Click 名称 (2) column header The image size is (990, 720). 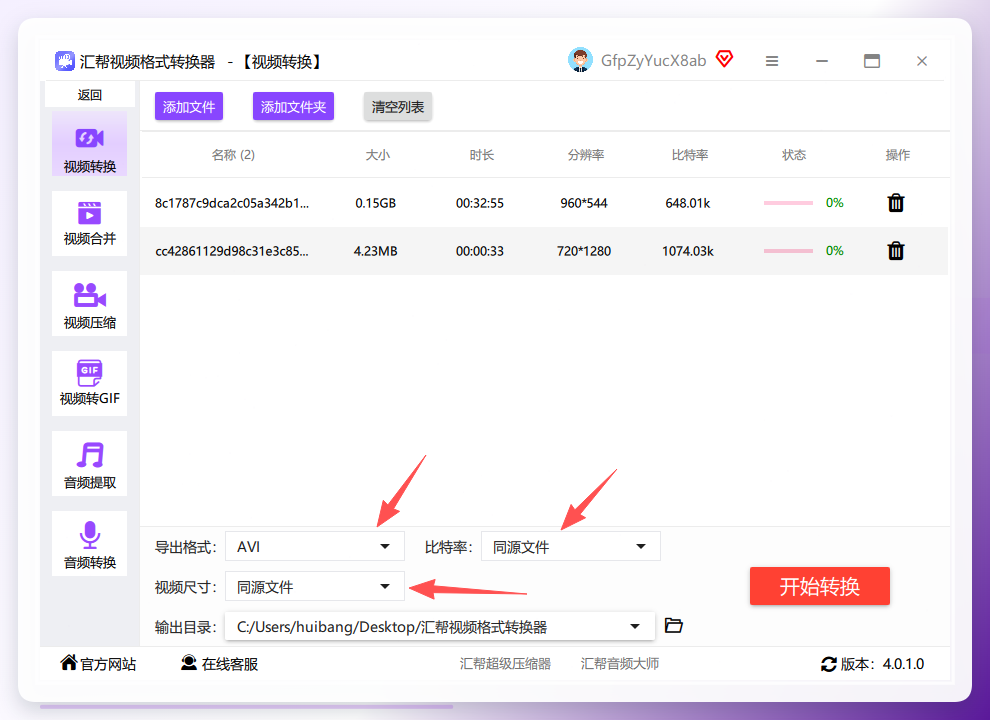[233, 155]
